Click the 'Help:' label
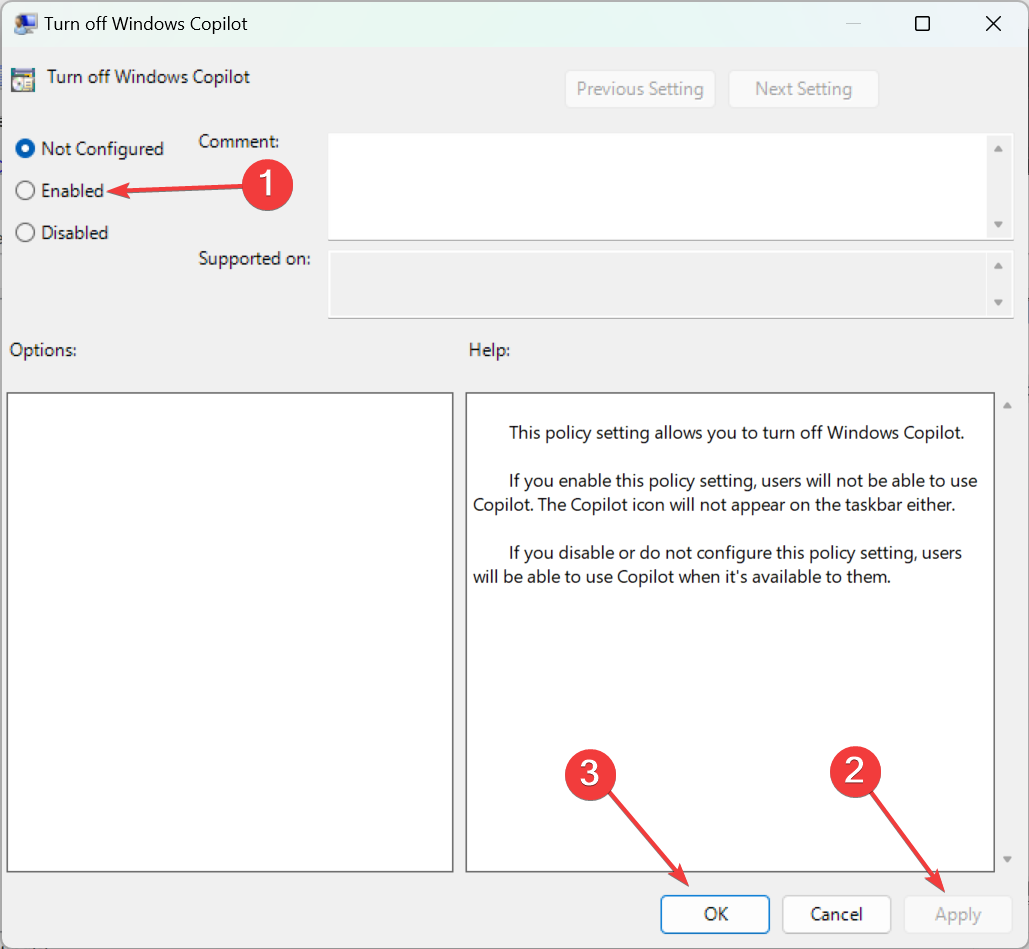Viewport: 1029px width, 949px height. [x=489, y=350]
